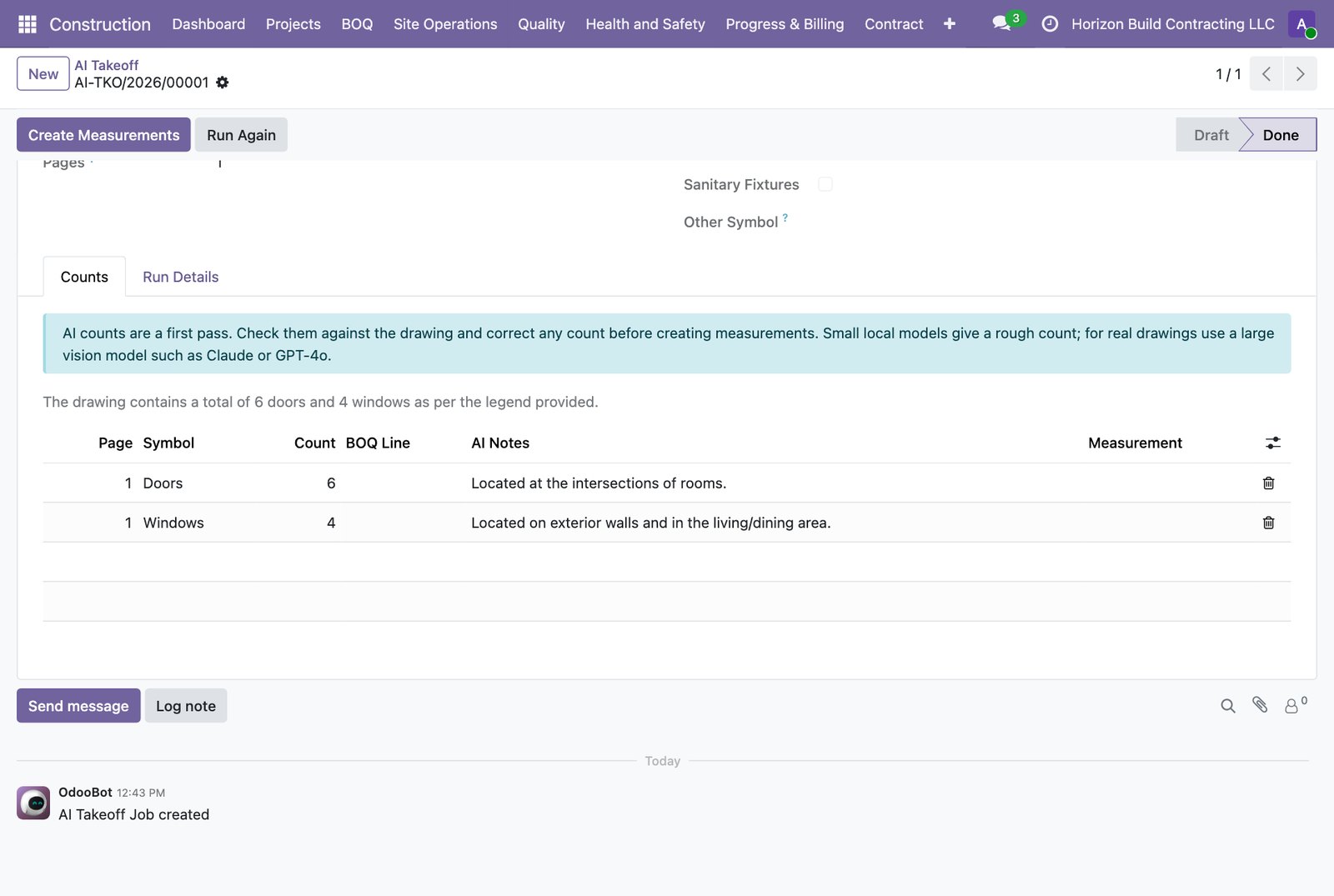
Task: Select the Counts tab
Action: [x=84, y=277]
